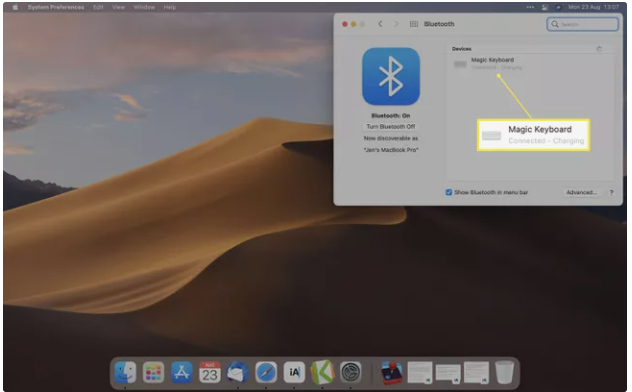Open the Edit menu

[98, 7]
